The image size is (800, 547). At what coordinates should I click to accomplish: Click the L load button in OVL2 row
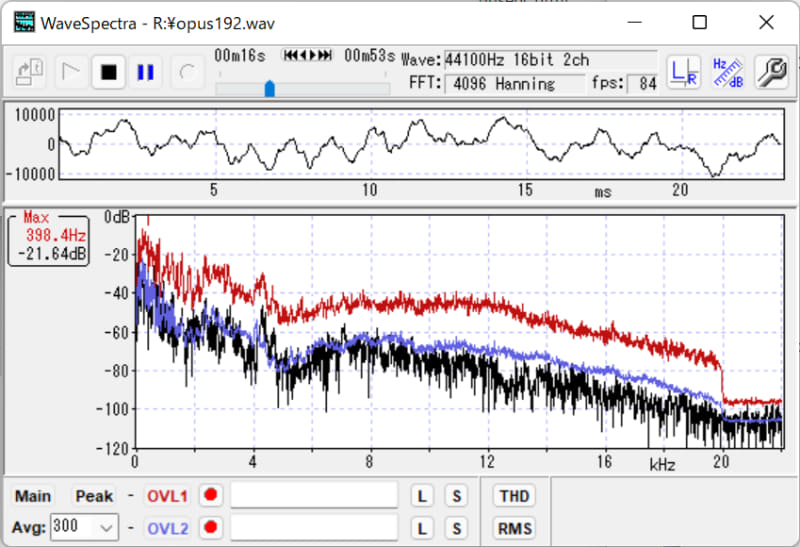[422, 528]
